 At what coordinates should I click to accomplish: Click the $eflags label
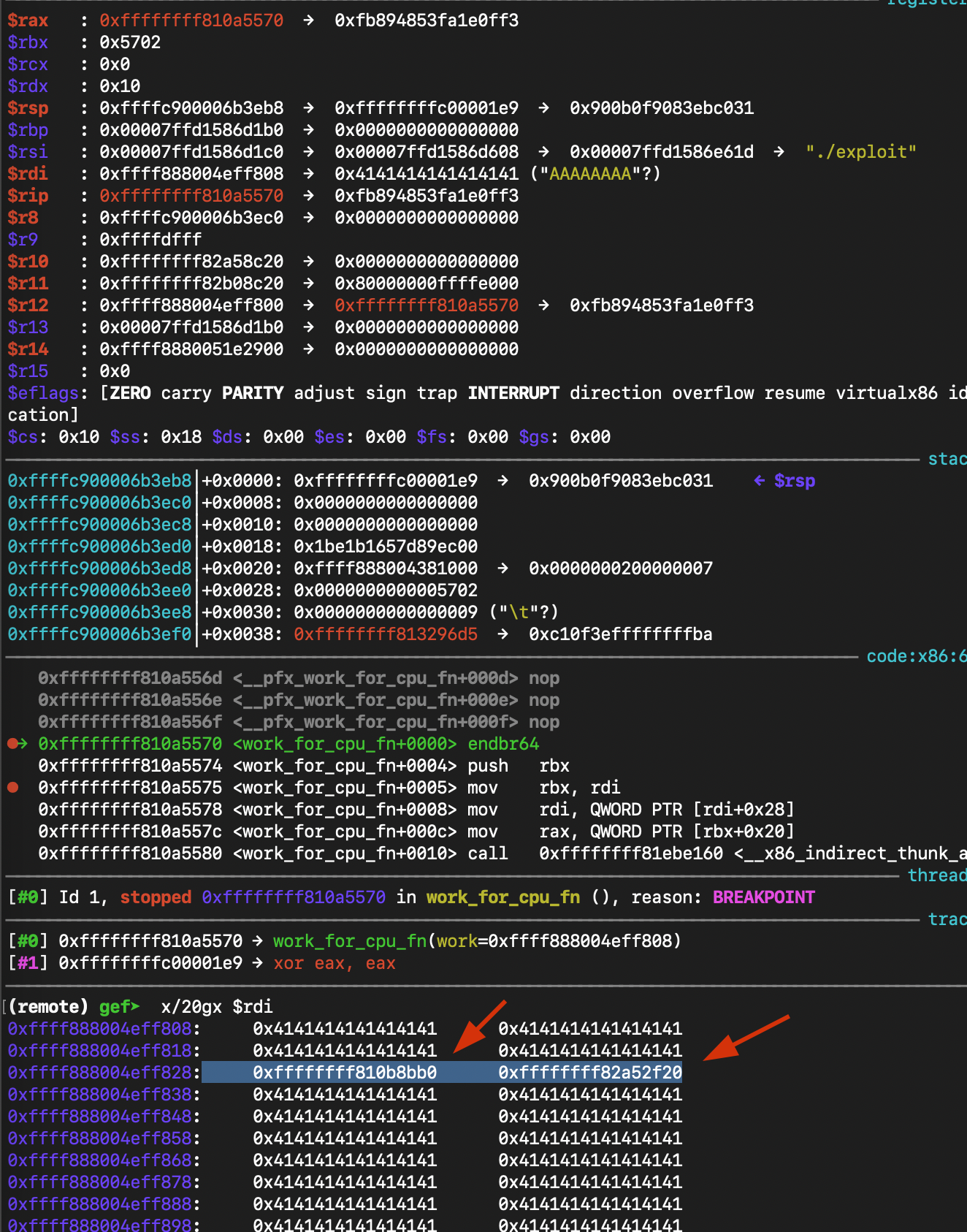42,393
